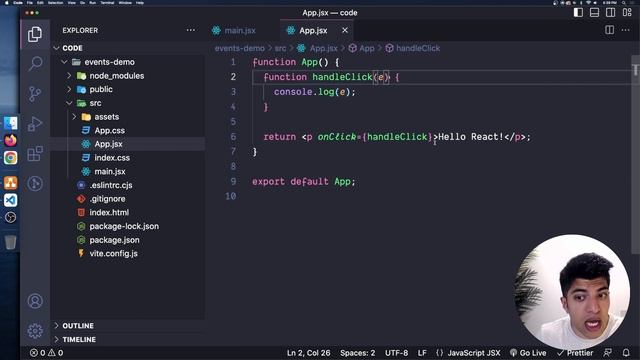Open Firefox from the dock
Viewport: 640px width, 360px height.
(x=11, y=140)
